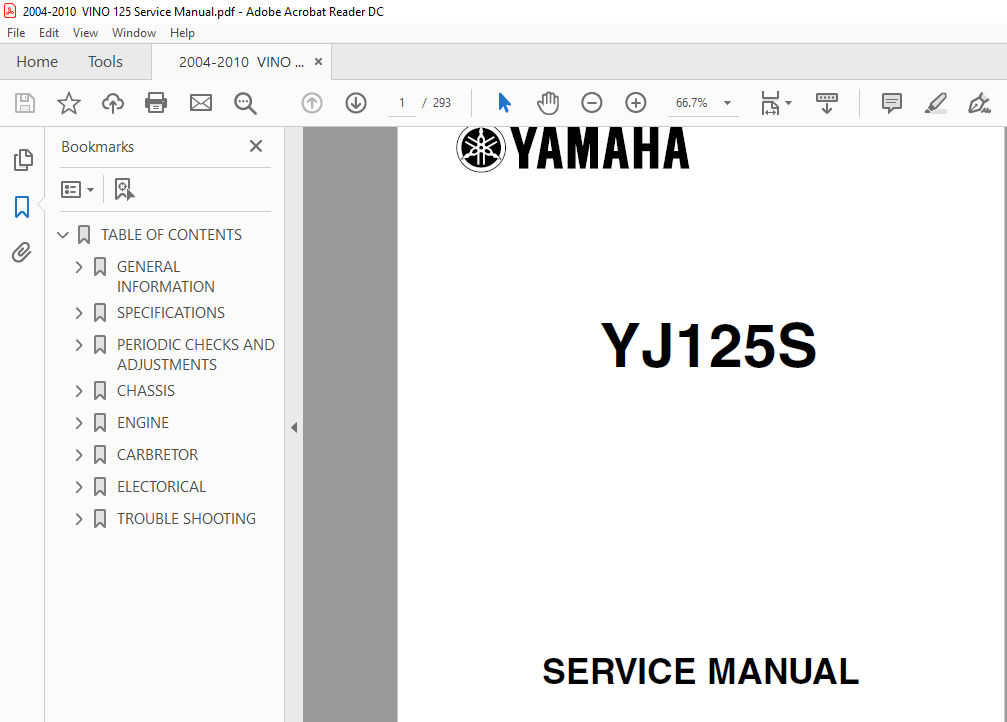1007x722 pixels.
Task: Open the Window menu
Action: 134,33
